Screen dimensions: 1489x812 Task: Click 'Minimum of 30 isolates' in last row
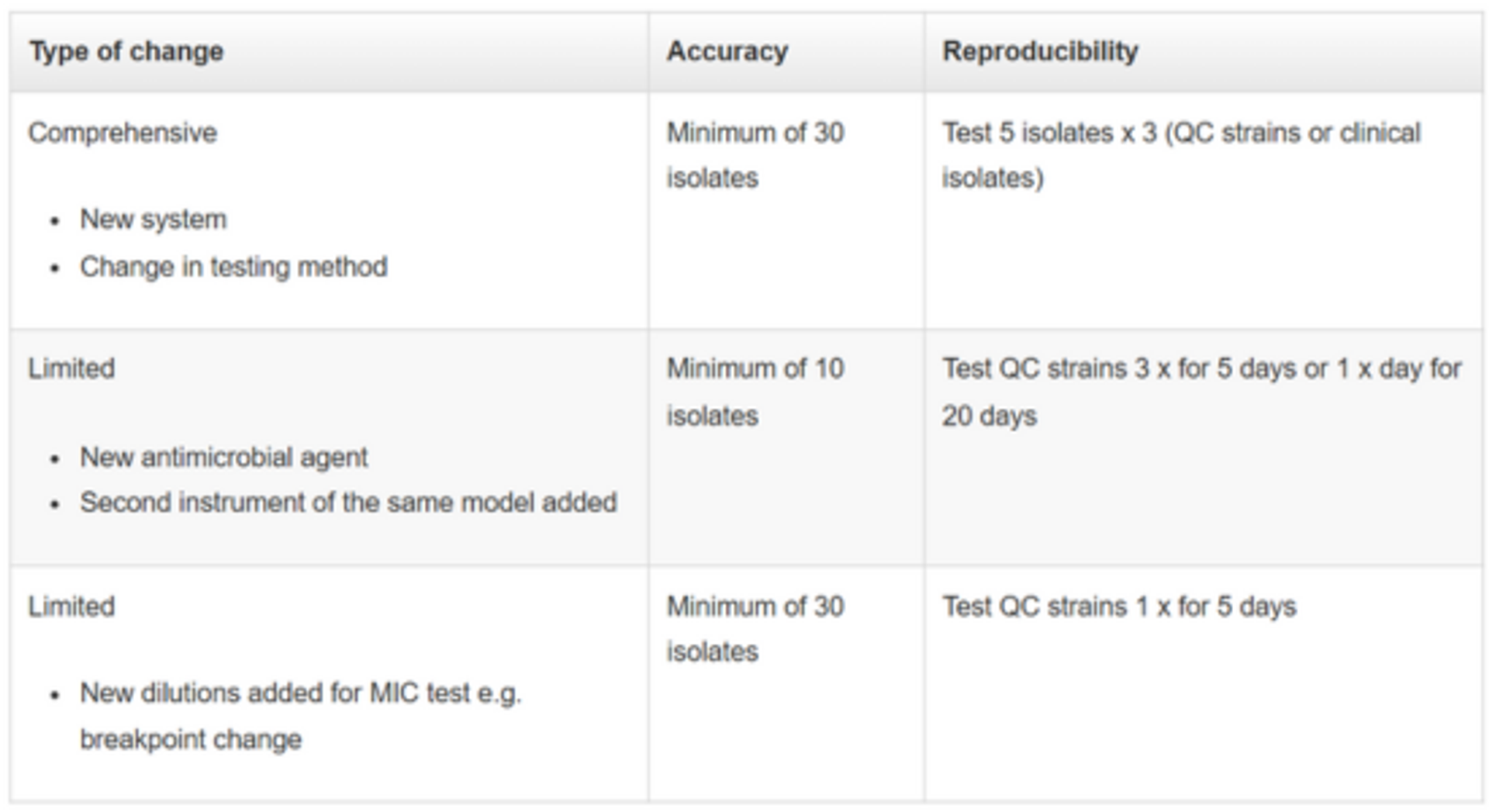coord(755,628)
